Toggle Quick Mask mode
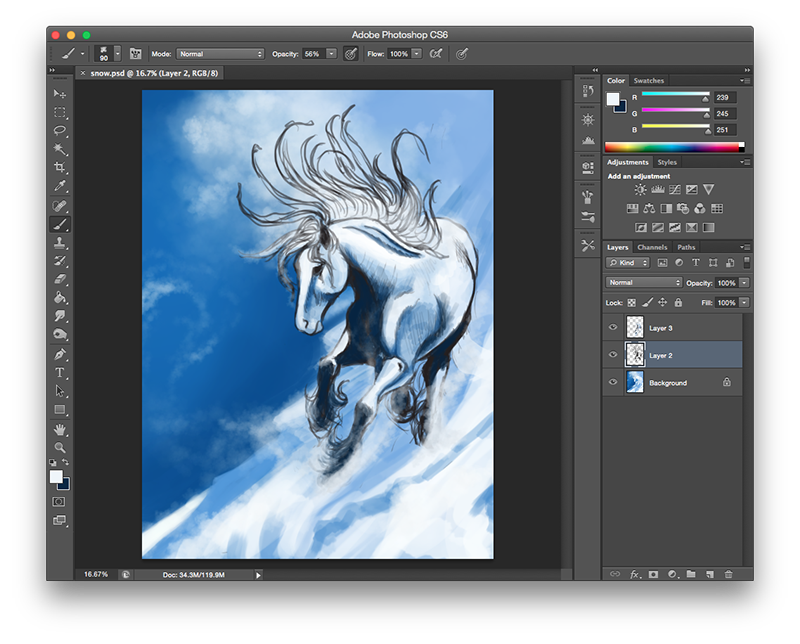The image size is (800, 644). pos(59,502)
